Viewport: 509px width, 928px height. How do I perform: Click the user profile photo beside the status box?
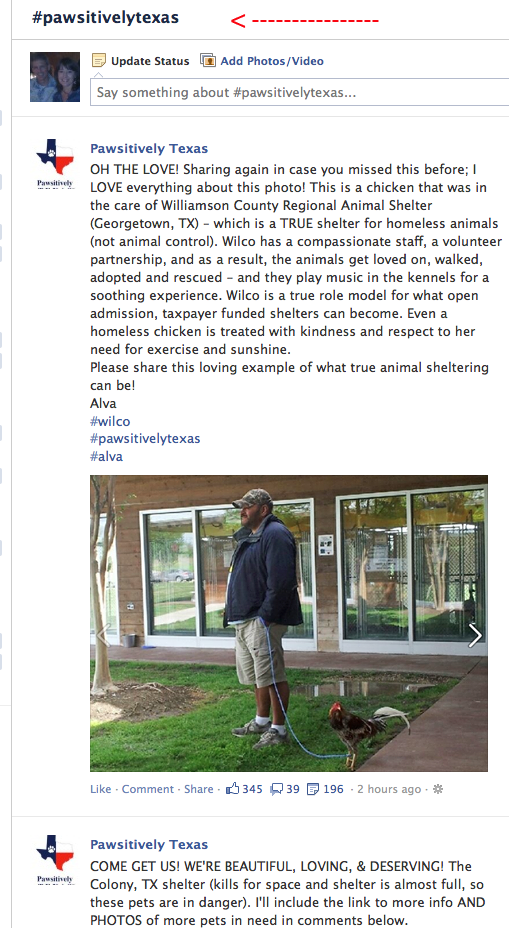[55, 77]
